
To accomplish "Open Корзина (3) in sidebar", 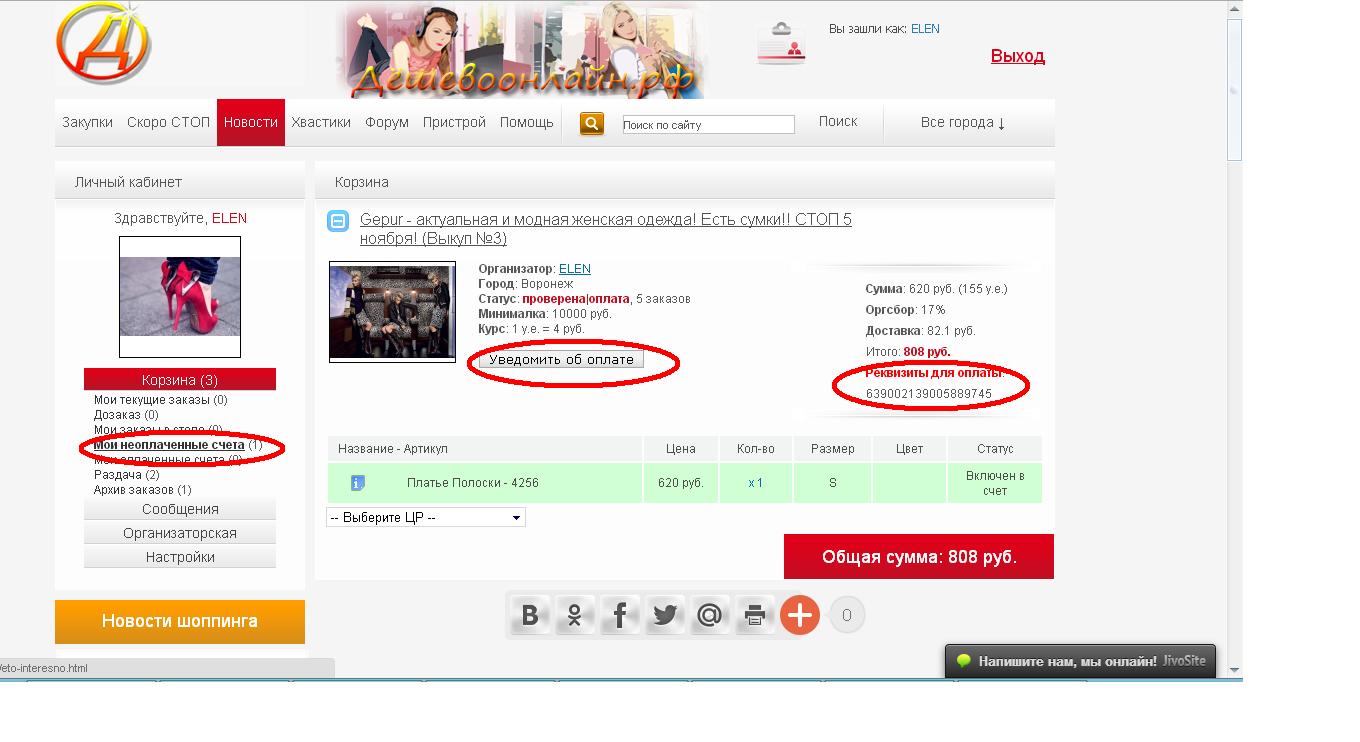I will click(180, 380).
